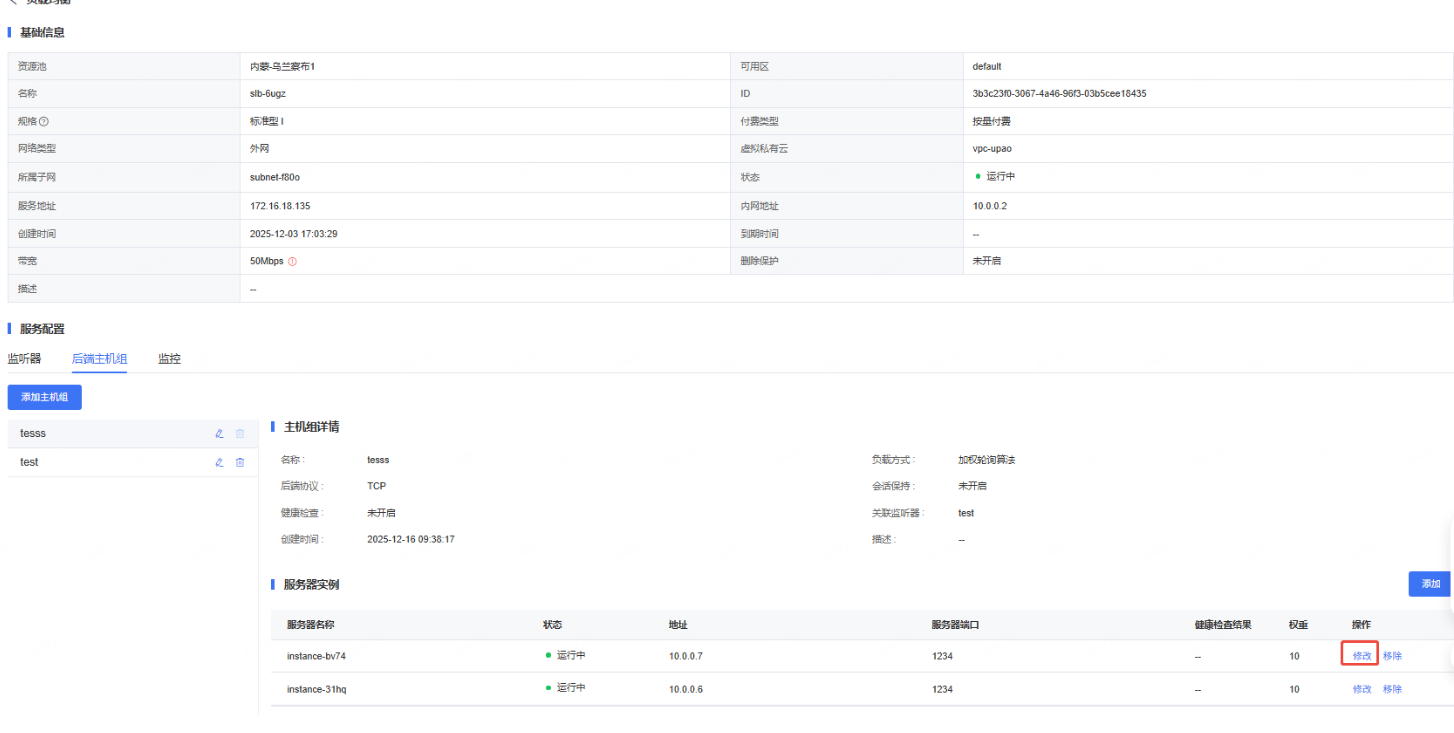Click the 添加主机组 button
This screenshot has height=733, width=1454.
(45, 397)
